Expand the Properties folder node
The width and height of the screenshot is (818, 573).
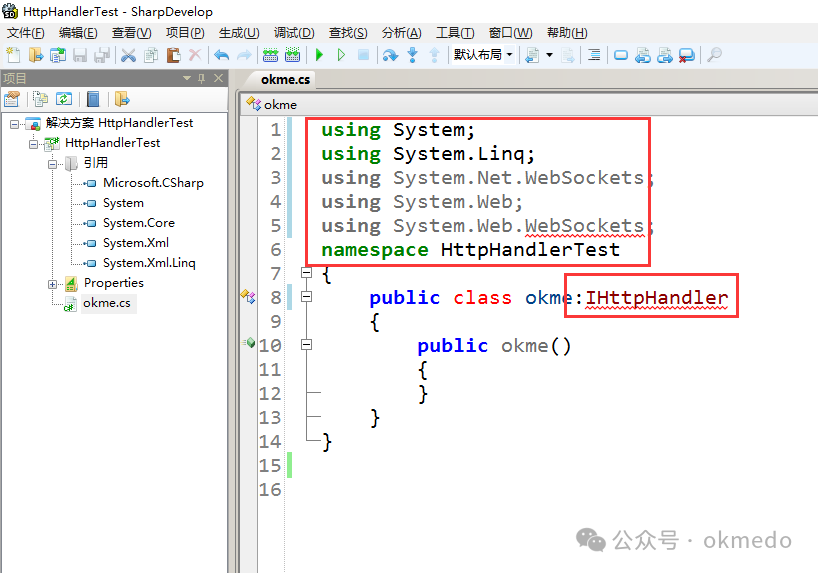tap(52, 284)
